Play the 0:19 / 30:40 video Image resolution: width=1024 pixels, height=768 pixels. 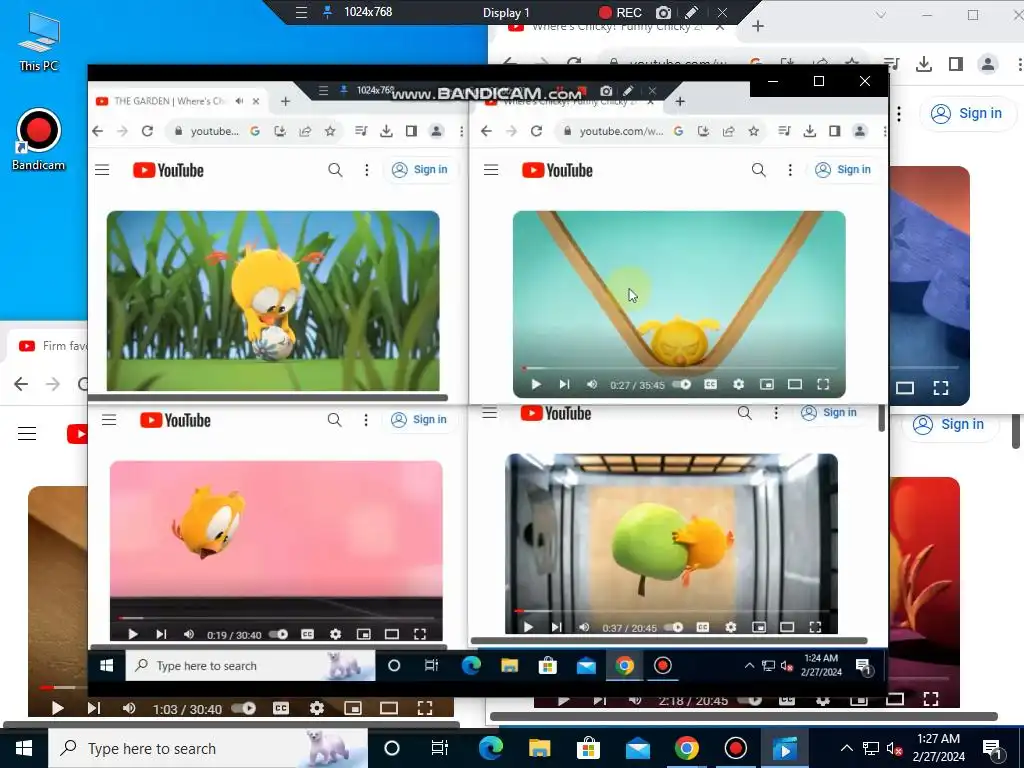tap(133, 634)
